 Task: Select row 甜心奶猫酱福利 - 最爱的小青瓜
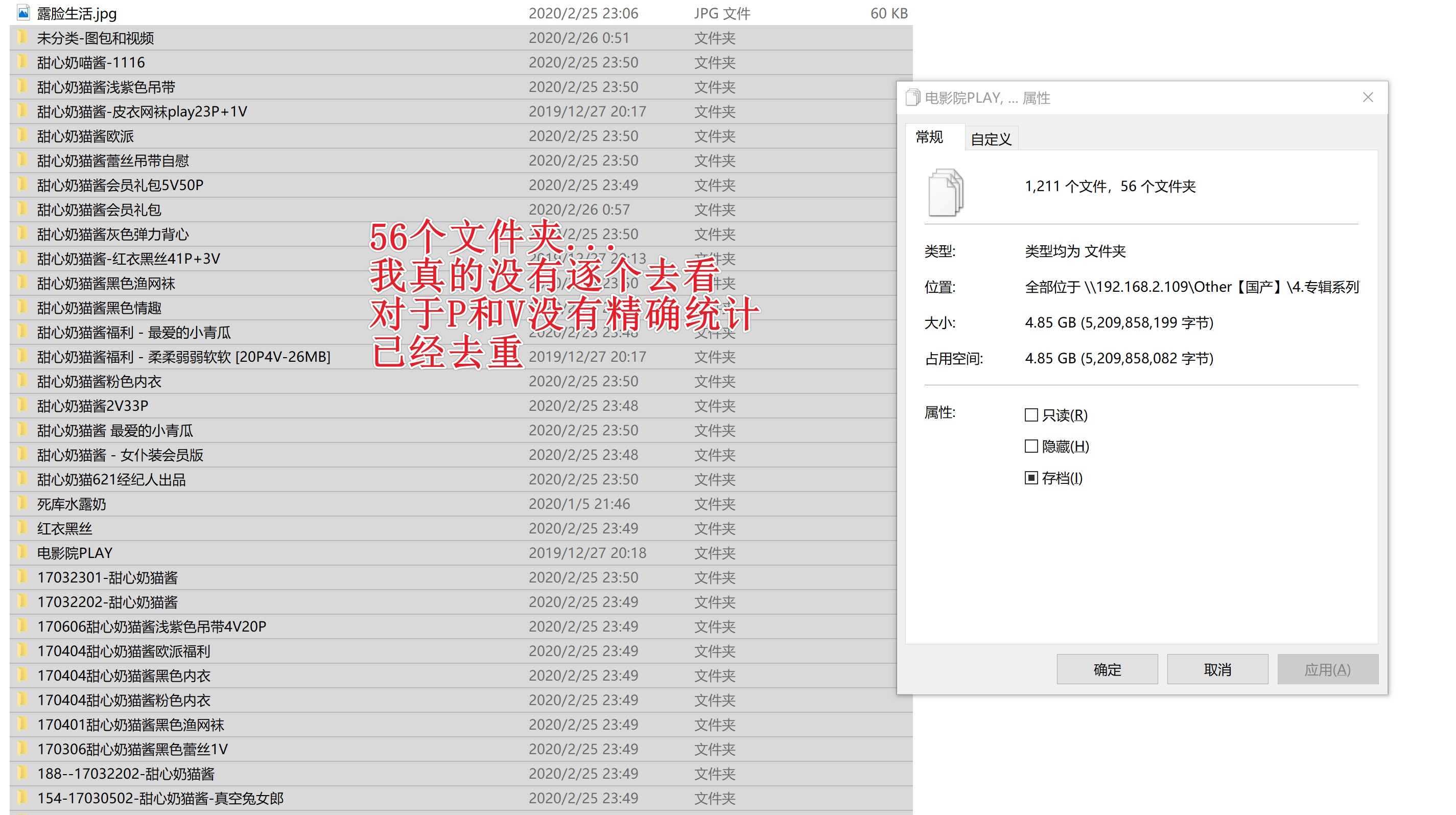(461, 332)
